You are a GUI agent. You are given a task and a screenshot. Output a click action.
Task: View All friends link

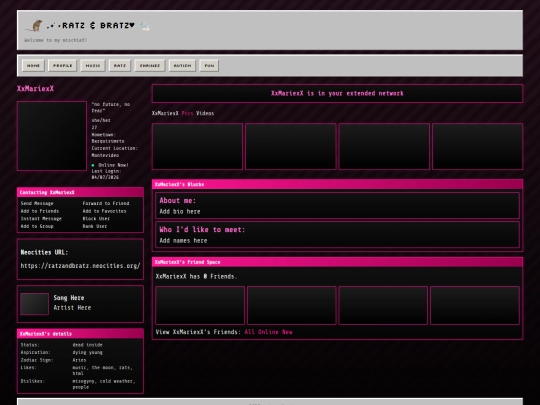pyautogui.click(x=250, y=332)
